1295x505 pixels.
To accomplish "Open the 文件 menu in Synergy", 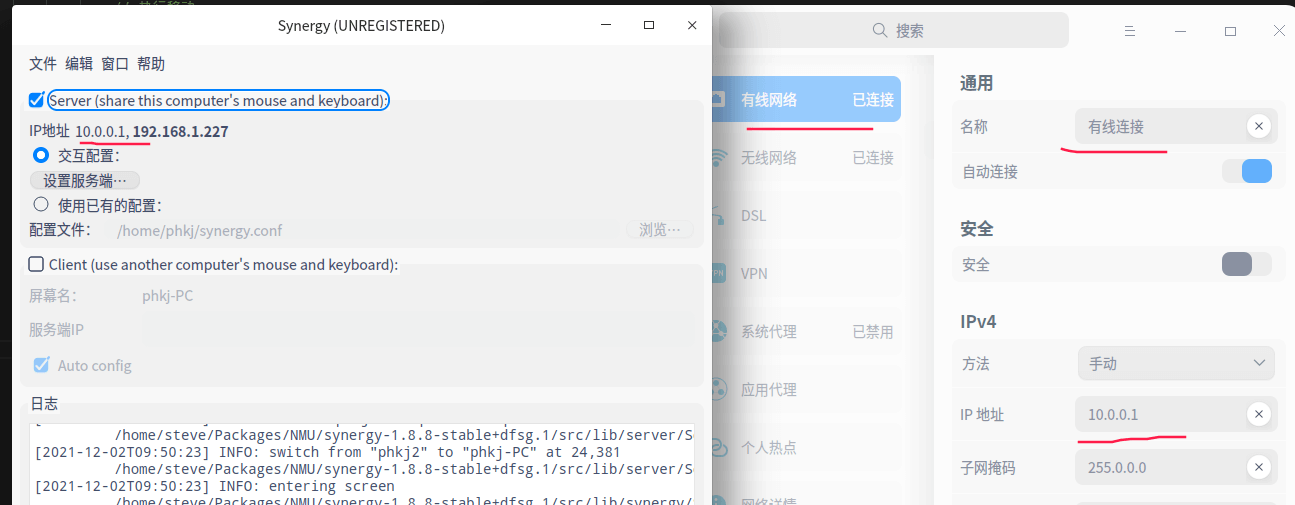I will [x=43, y=64].
